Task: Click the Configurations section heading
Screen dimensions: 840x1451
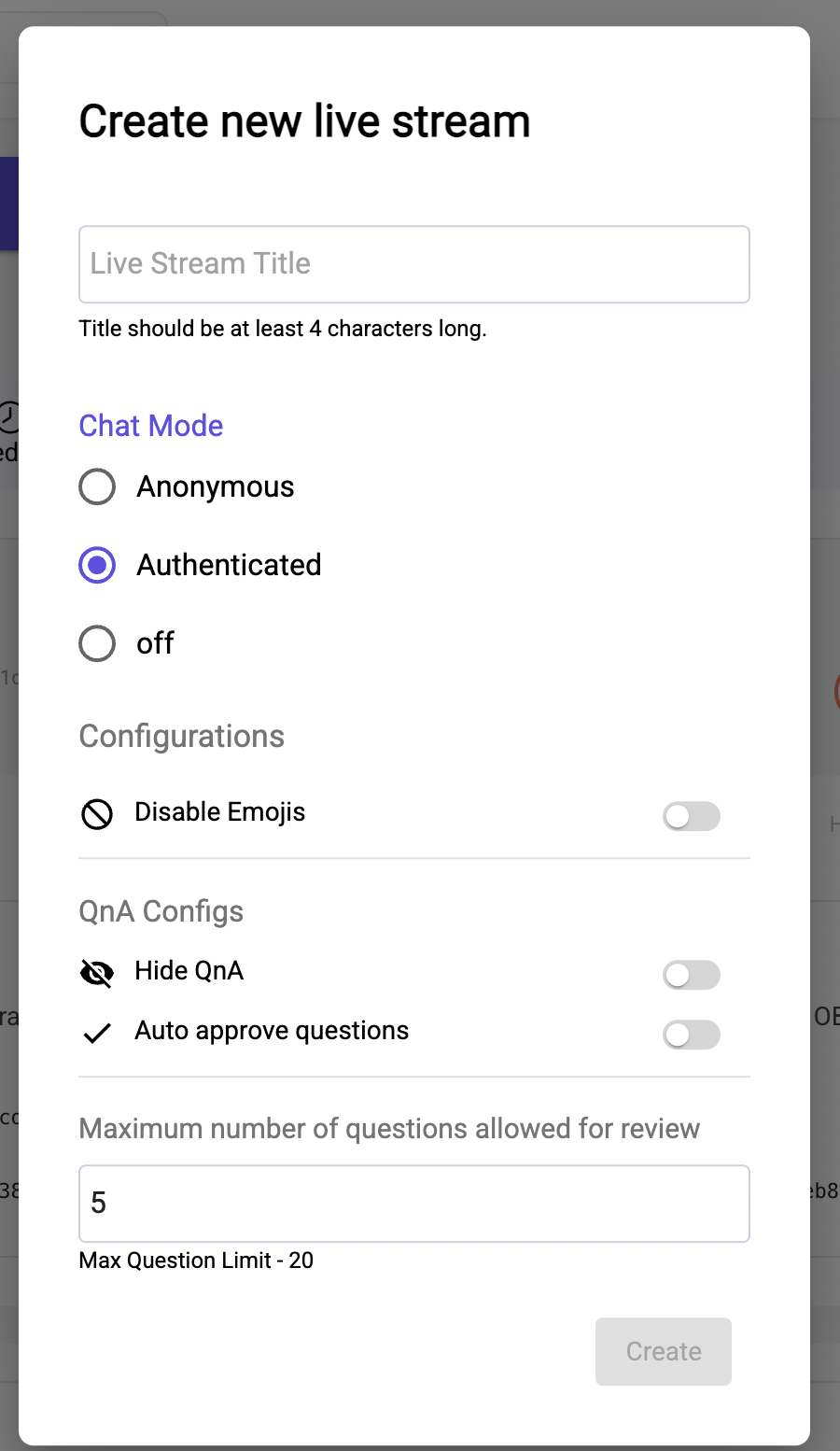Action: [x=182, y=736]
